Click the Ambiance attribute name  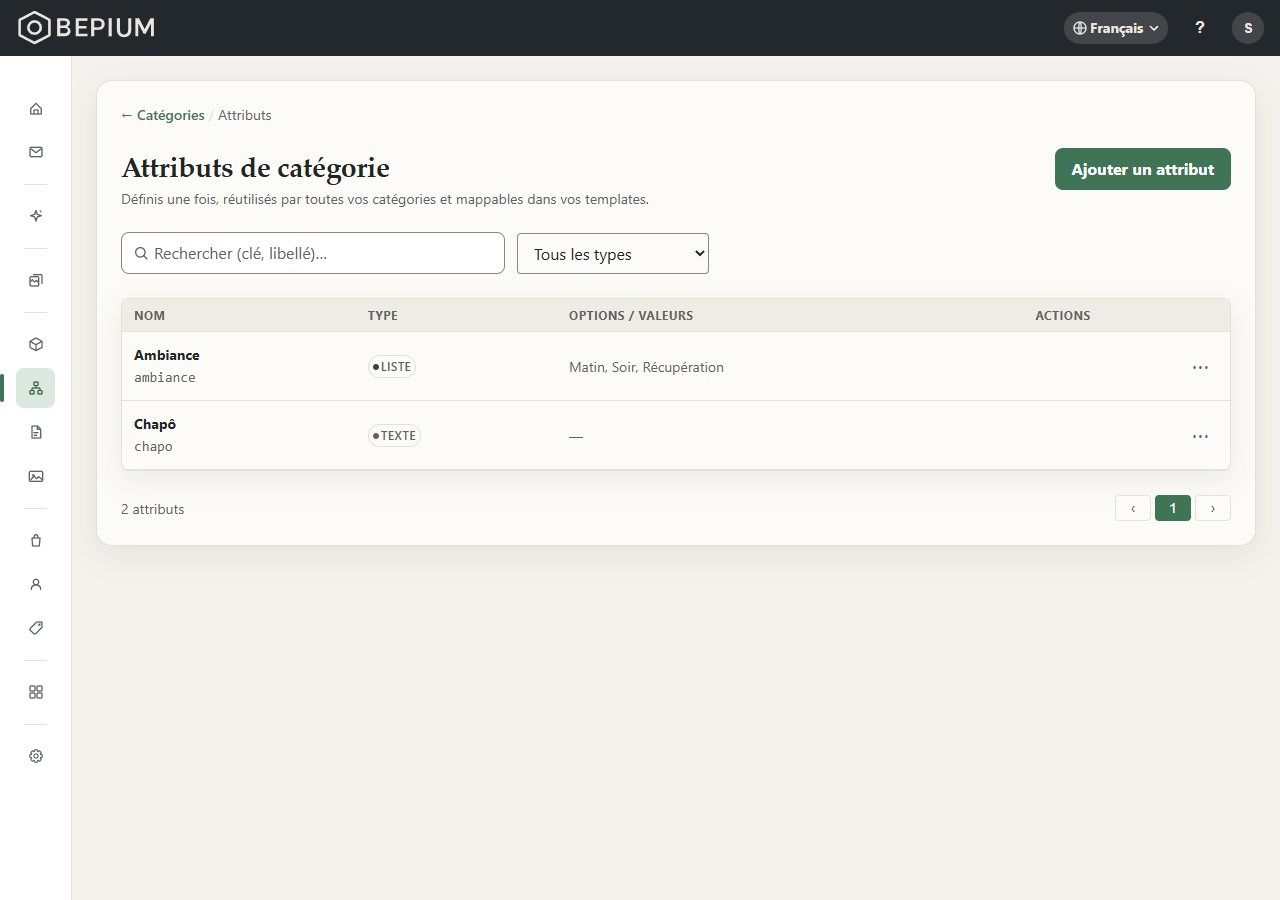coord(167,355)
